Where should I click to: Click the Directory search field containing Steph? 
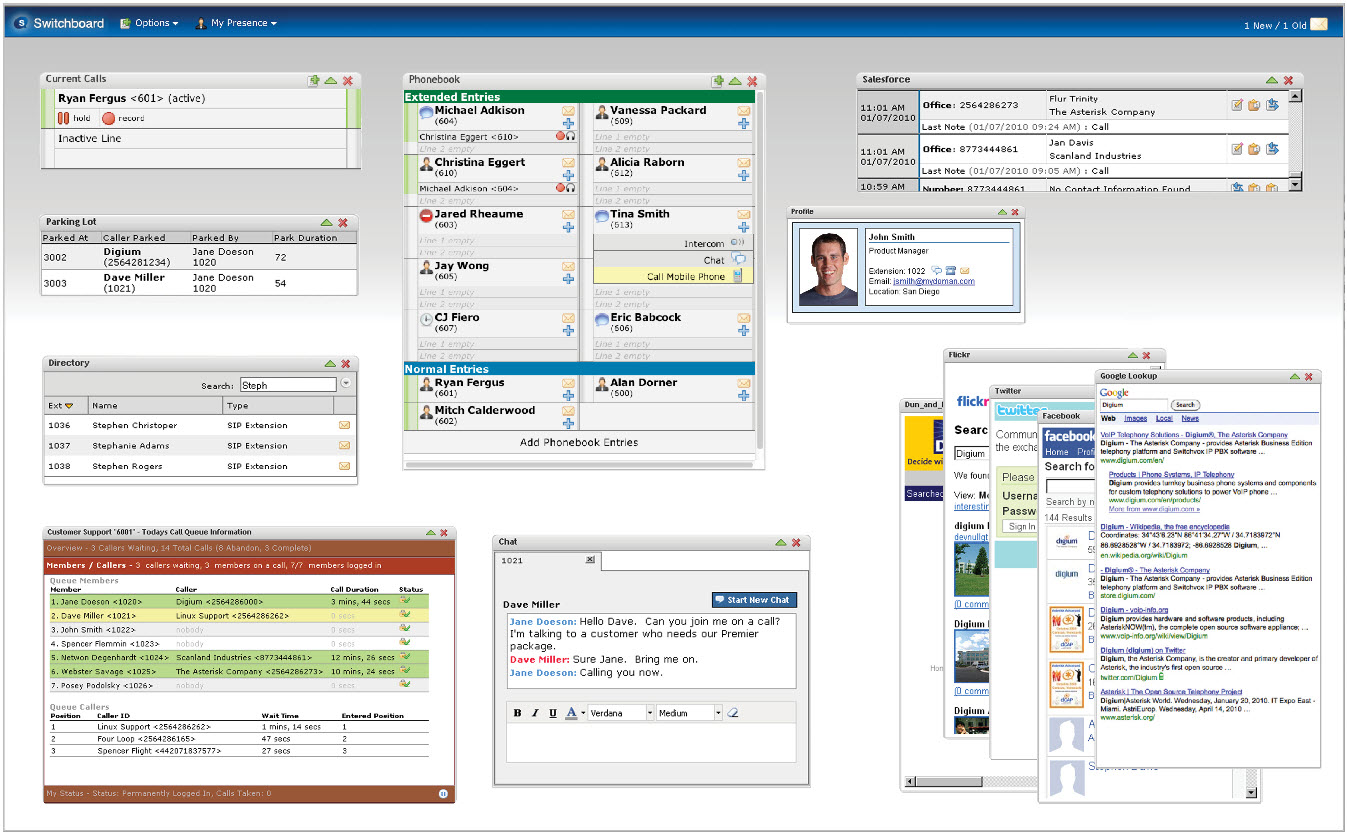click(x=288, y=385)
